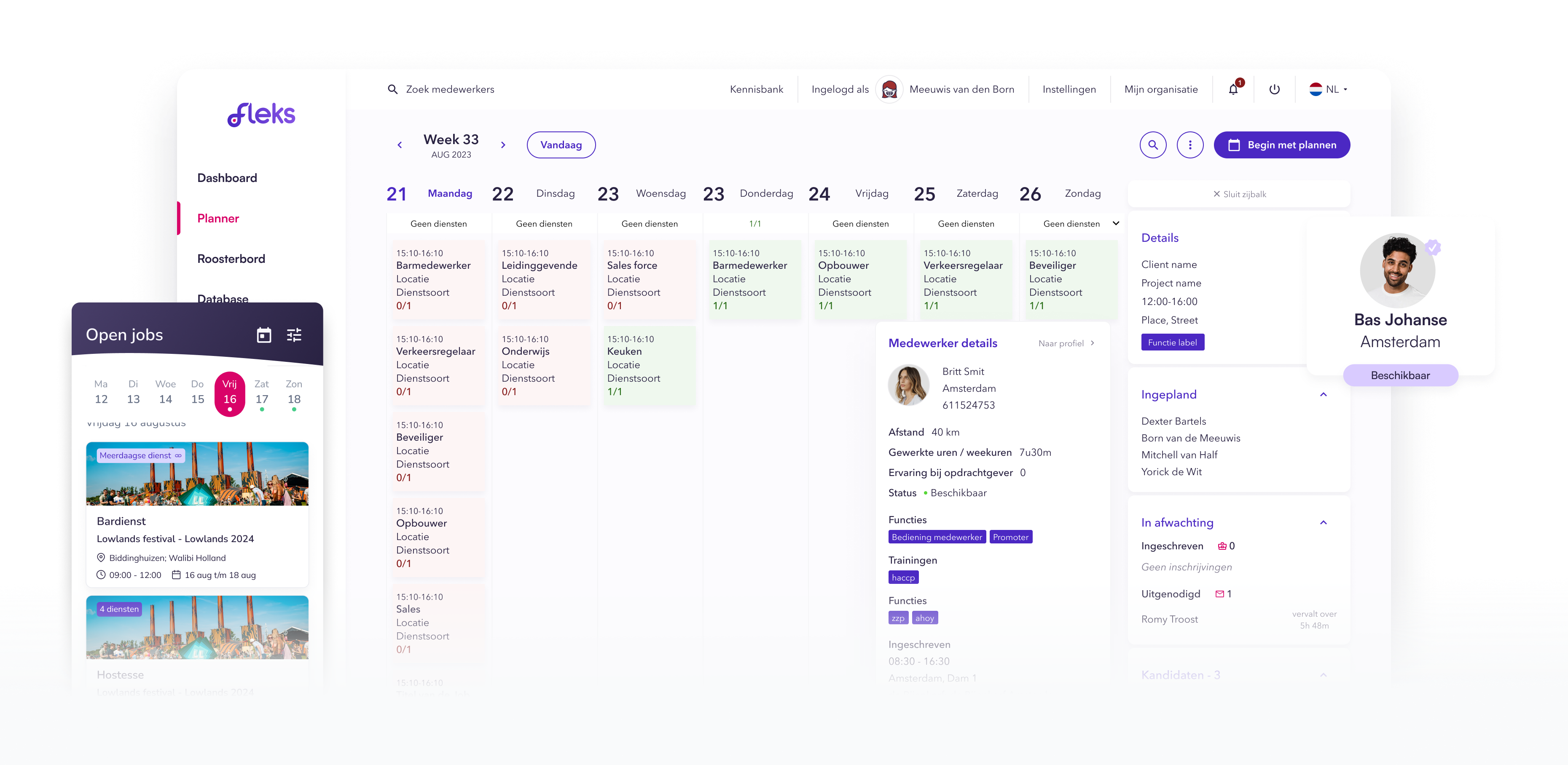
Task: Collapse the In afwachting section
Action: 1323,522
